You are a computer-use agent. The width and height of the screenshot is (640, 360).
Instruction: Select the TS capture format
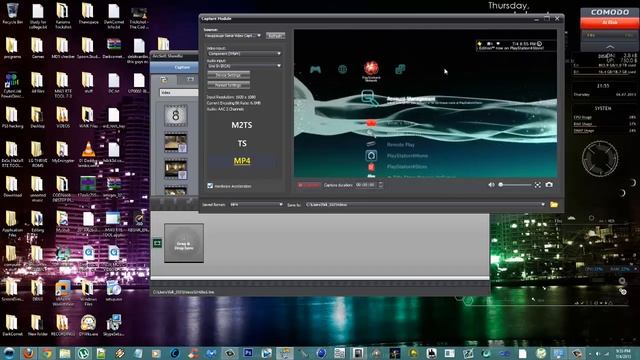point(242,143)
